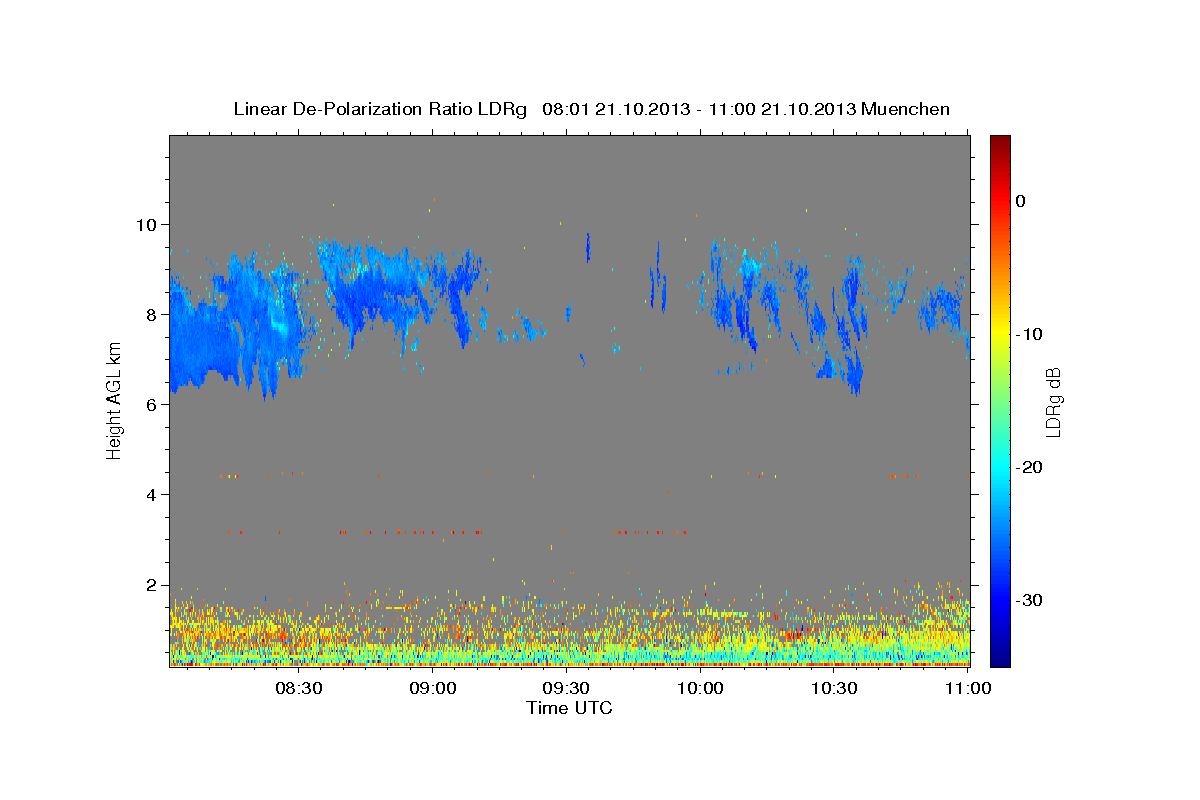This screenshot has height=800, width=1200.
Task: Select the '10:30' time axis label
Action: click(x=834, y=688)
